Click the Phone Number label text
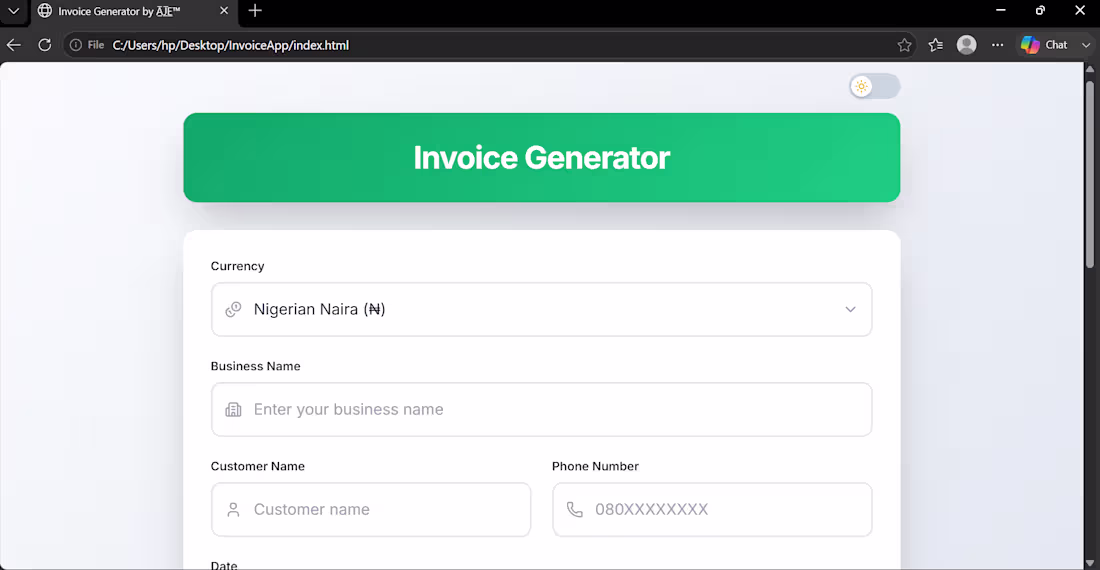This screenshot has width=1100, height=570. click(595, 466)
